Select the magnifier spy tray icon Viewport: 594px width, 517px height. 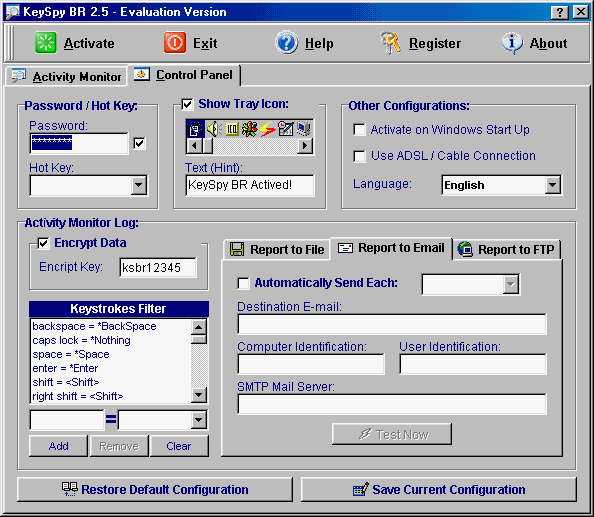click(x=195, y=129)
